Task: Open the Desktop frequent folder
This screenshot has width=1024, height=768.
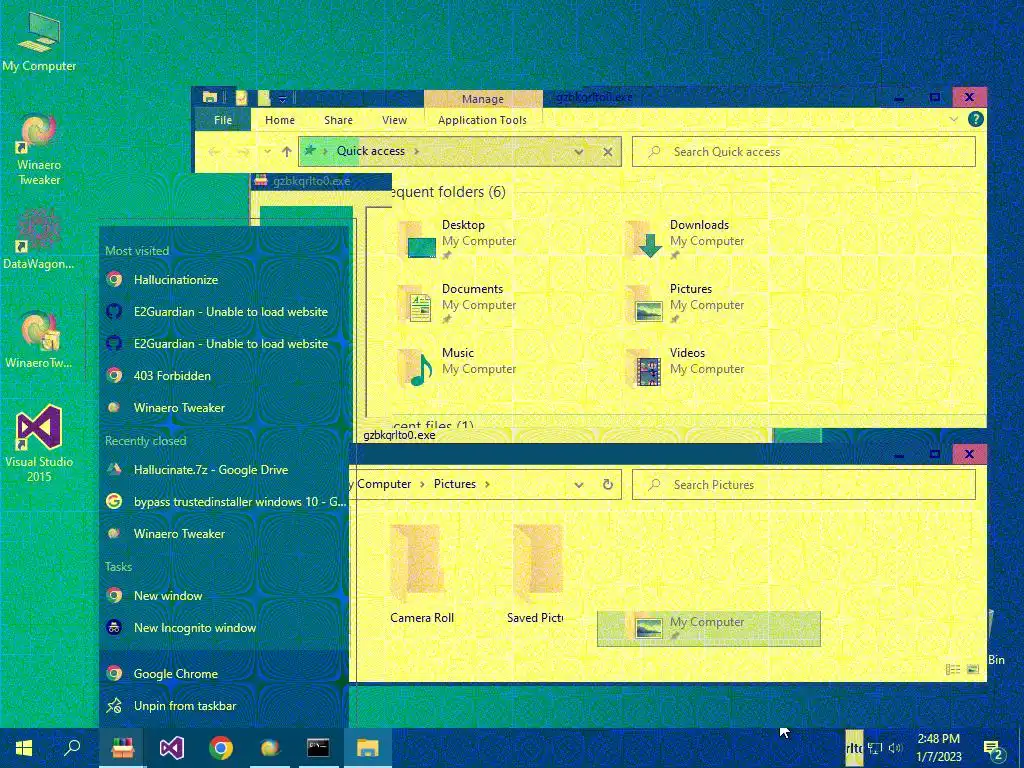Action: tap(457, 240)
